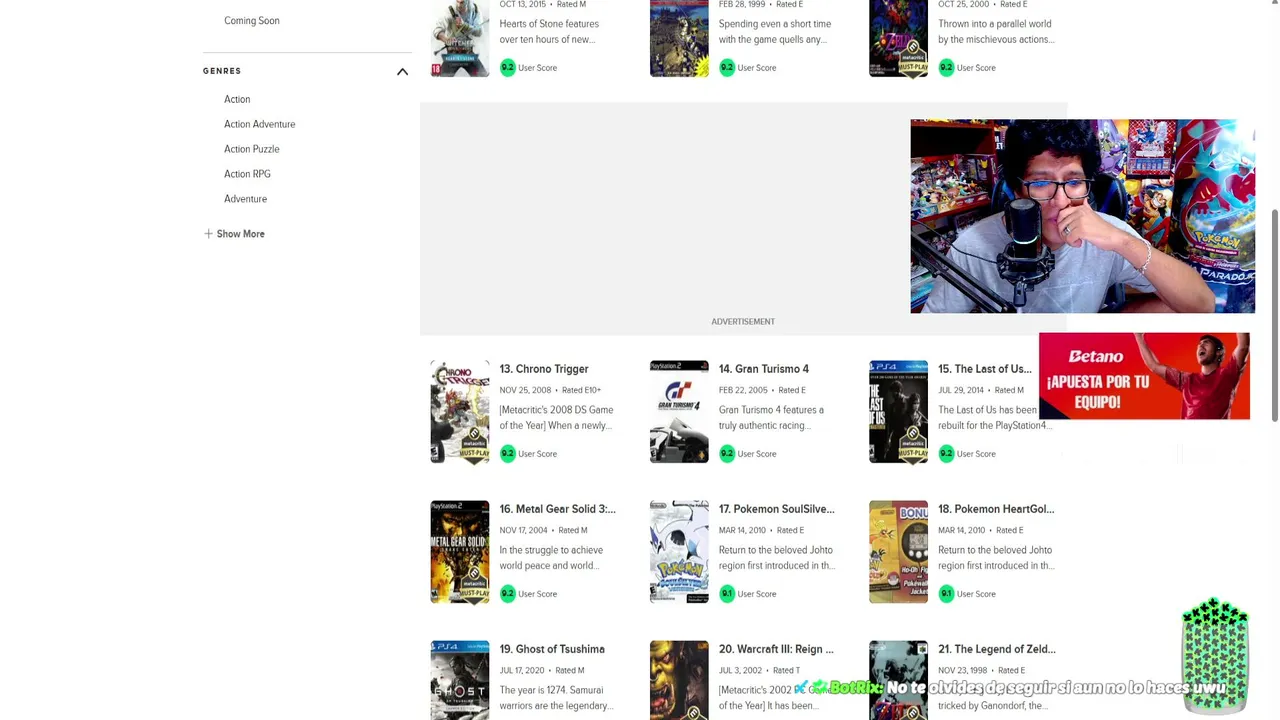Select the Action Adventure genre filter
Screen dimensions: 1280x720
tap(260, 125)
